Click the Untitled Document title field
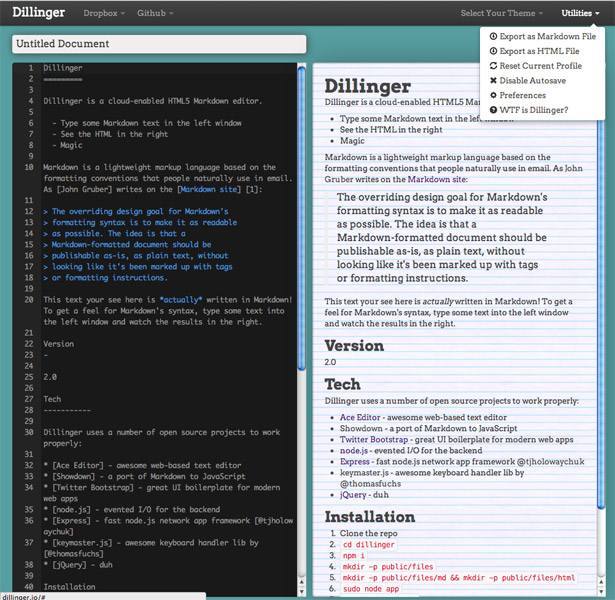This screenshot has height=600, width=615. click(159, 44)
